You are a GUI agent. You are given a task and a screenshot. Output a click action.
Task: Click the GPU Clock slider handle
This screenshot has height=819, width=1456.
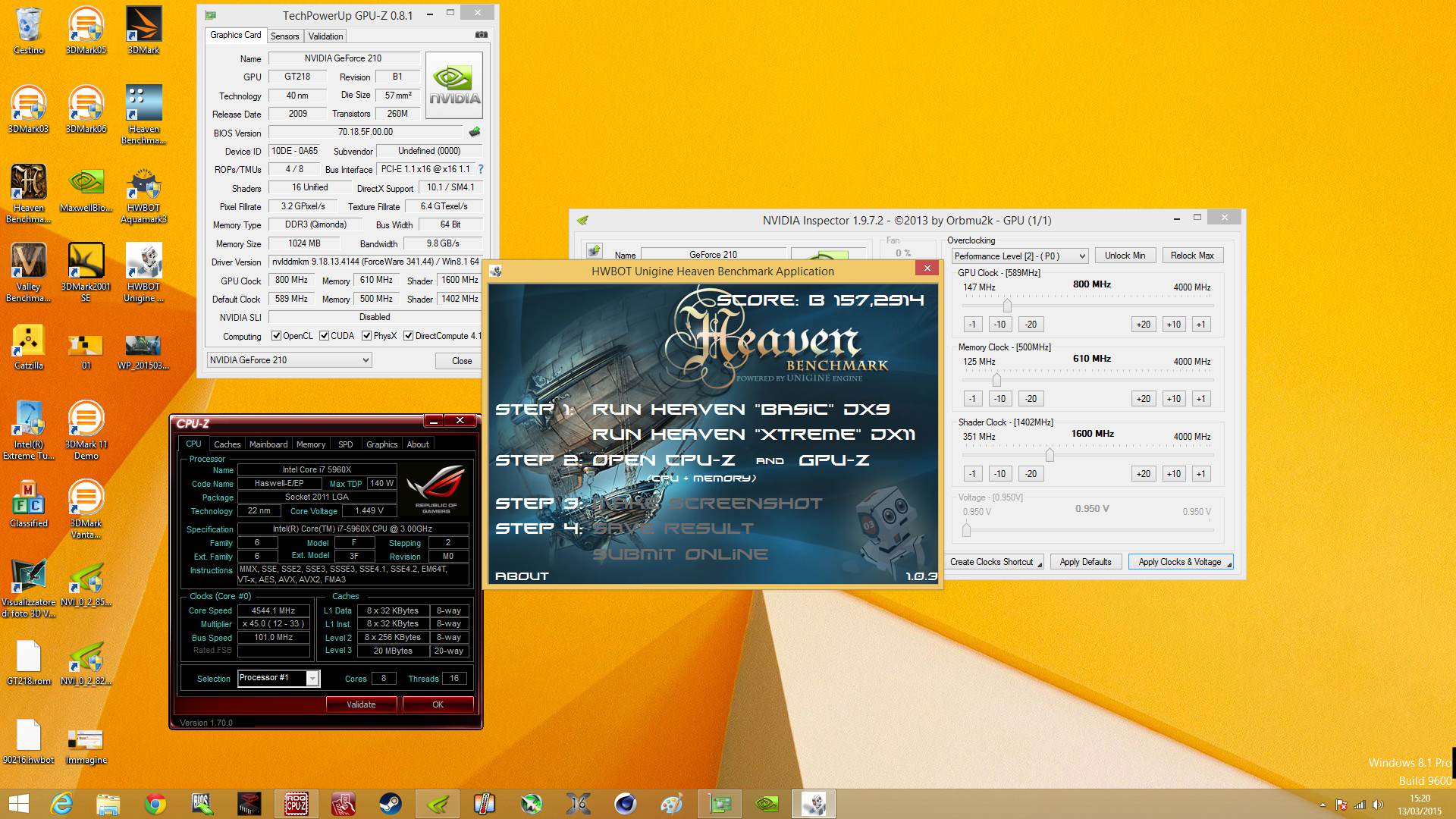click(1007, 305)
